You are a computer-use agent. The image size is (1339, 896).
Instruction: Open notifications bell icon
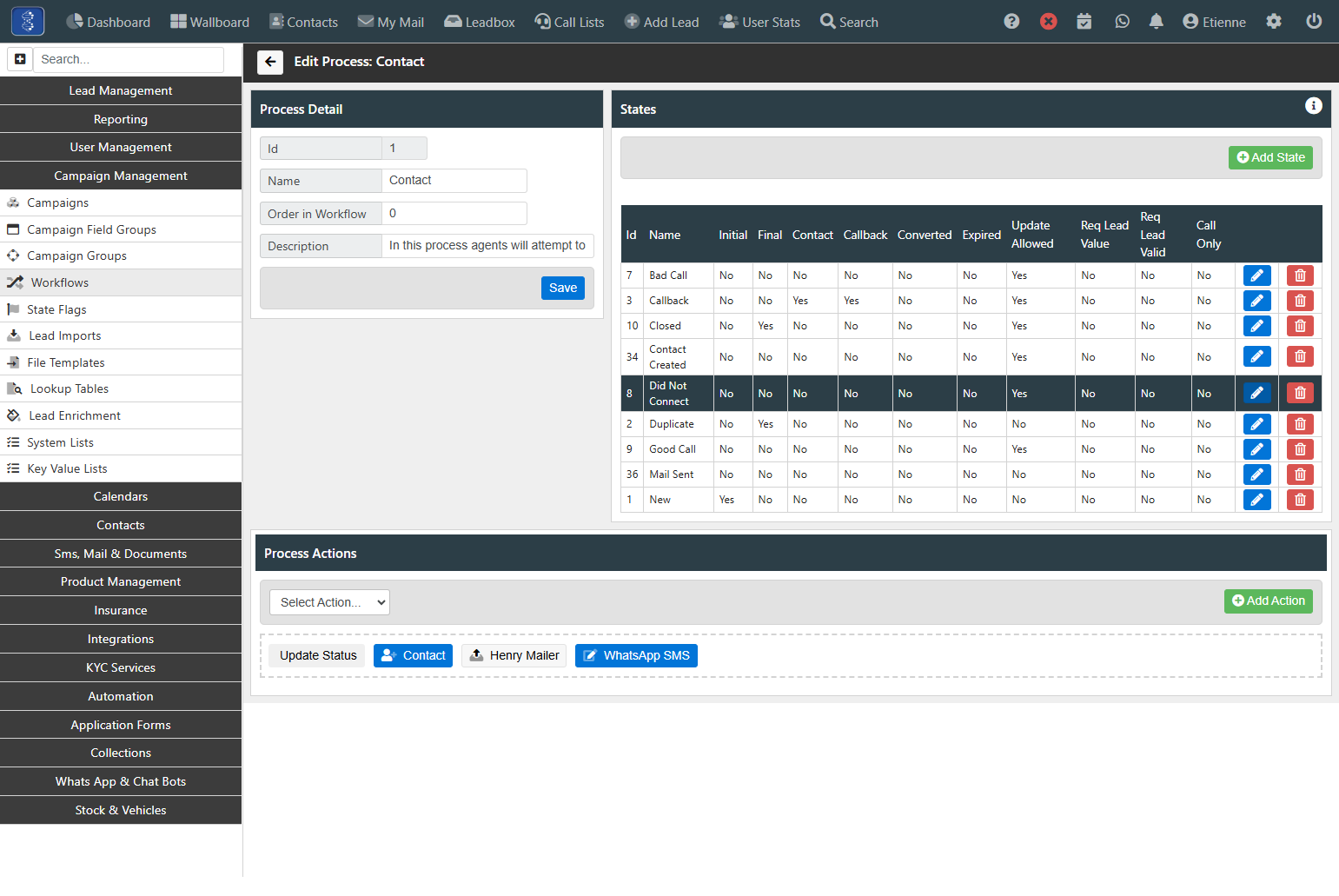pyautogui.click(x=1156, y=22)
